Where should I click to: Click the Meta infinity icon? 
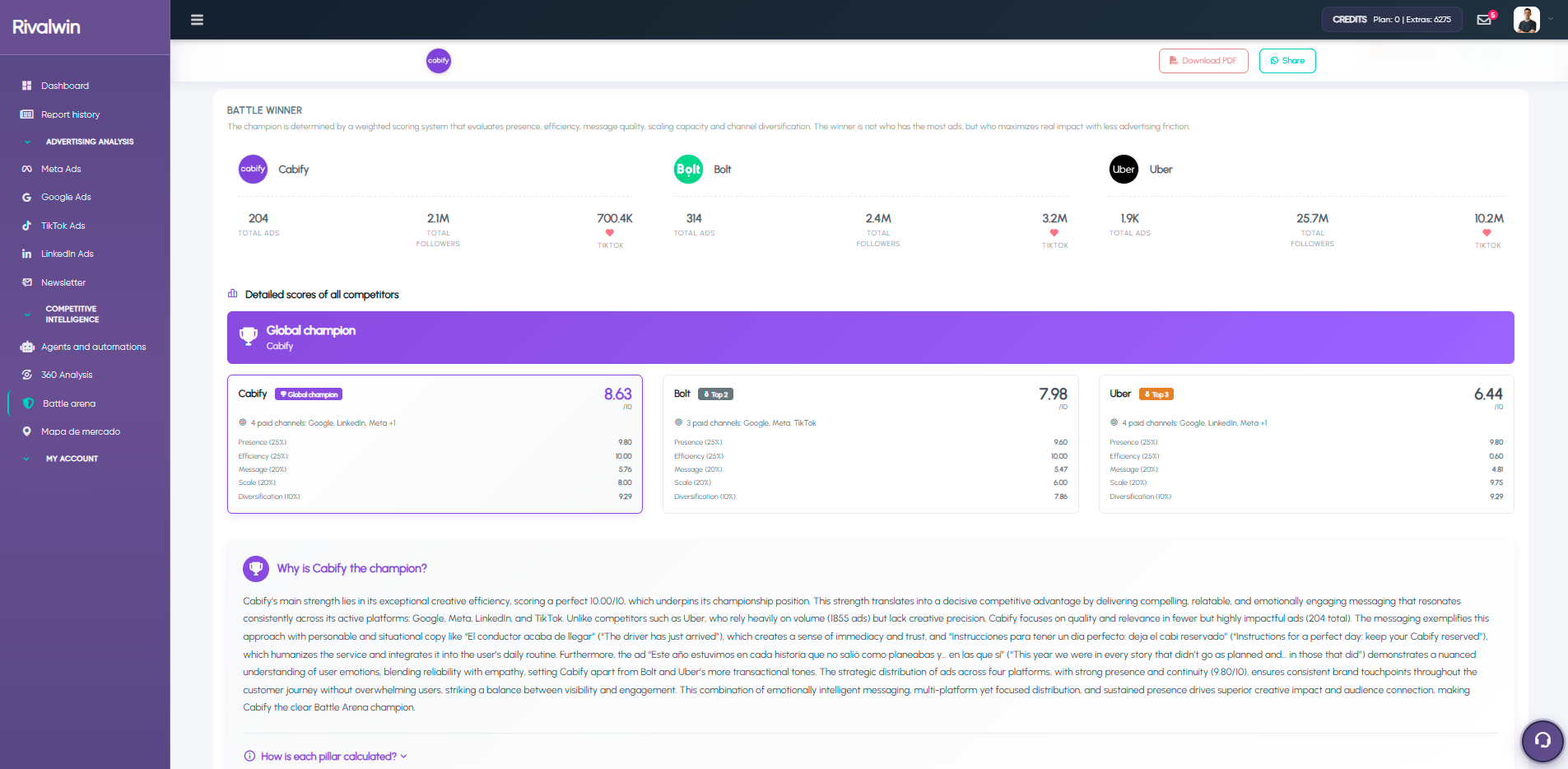coord(27,169)
